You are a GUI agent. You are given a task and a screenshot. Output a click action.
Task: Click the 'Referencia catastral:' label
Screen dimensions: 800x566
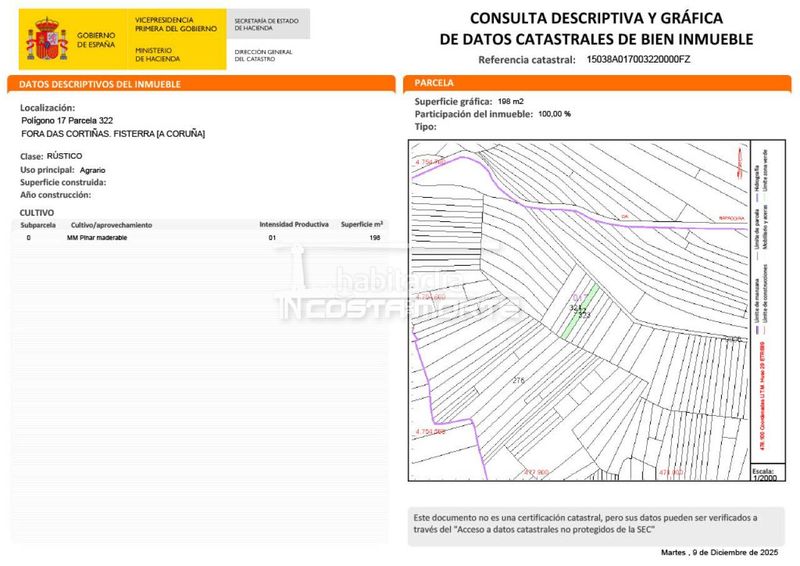click(527, 60)
